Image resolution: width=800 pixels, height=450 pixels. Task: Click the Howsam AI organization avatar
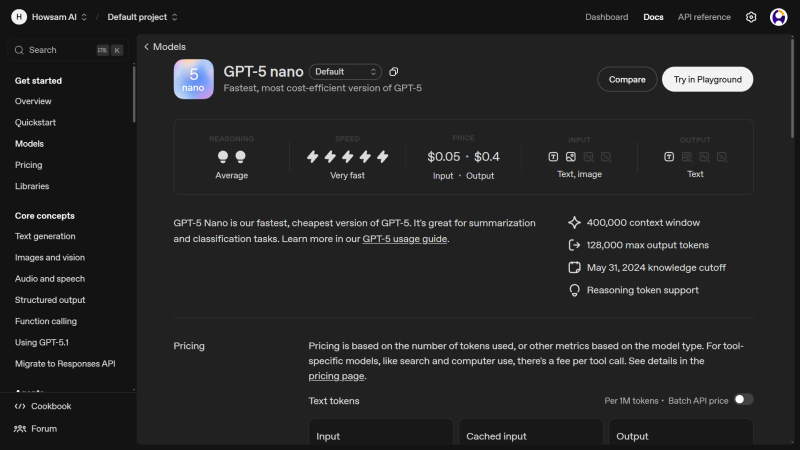pyautogui.click(x=19, y=17)
